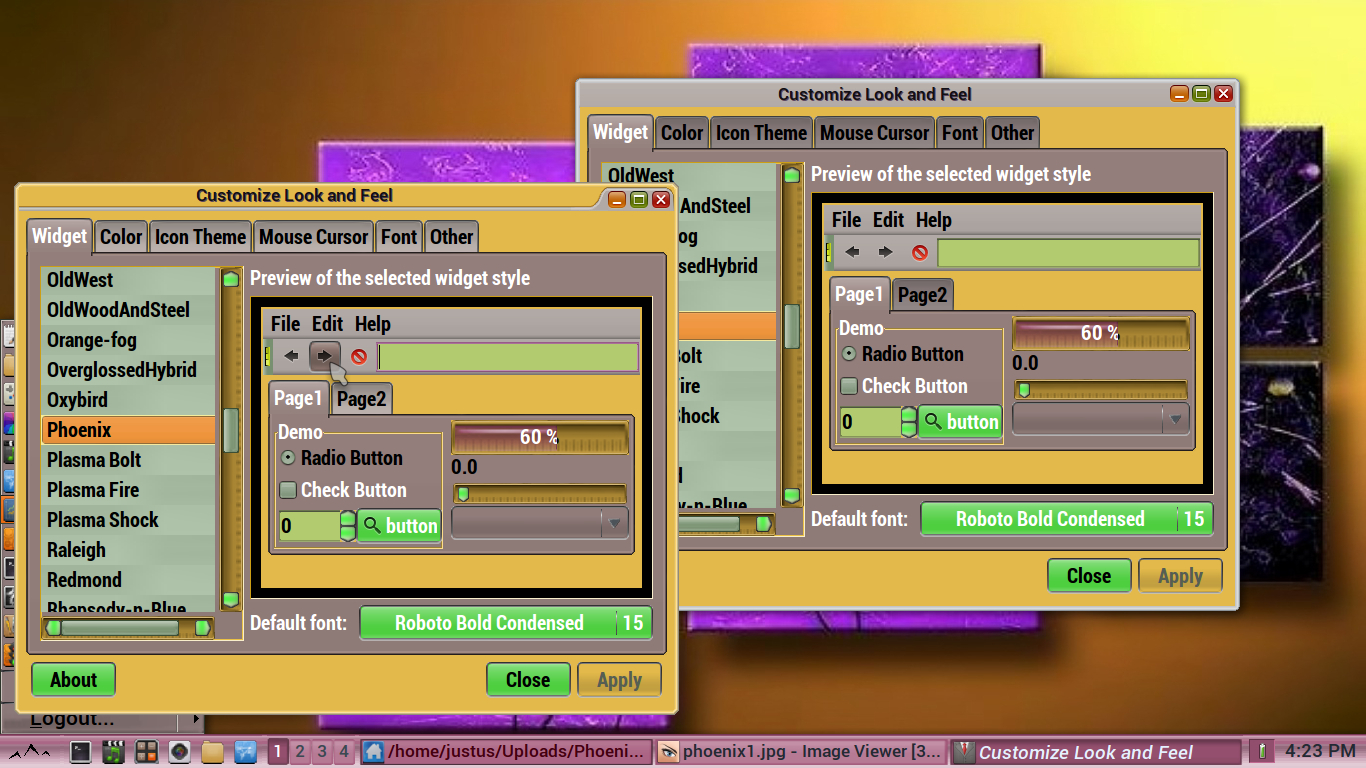Viewport: 1366px width, 768px height.
Task: Open the main menu mountain icon on taskbar
Action: (x=31, y=751)
